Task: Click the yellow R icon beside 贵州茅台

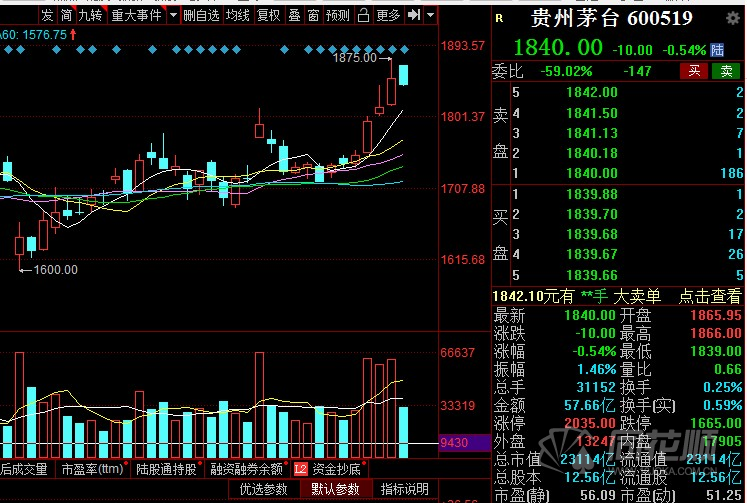Action: tap(499, 19)
